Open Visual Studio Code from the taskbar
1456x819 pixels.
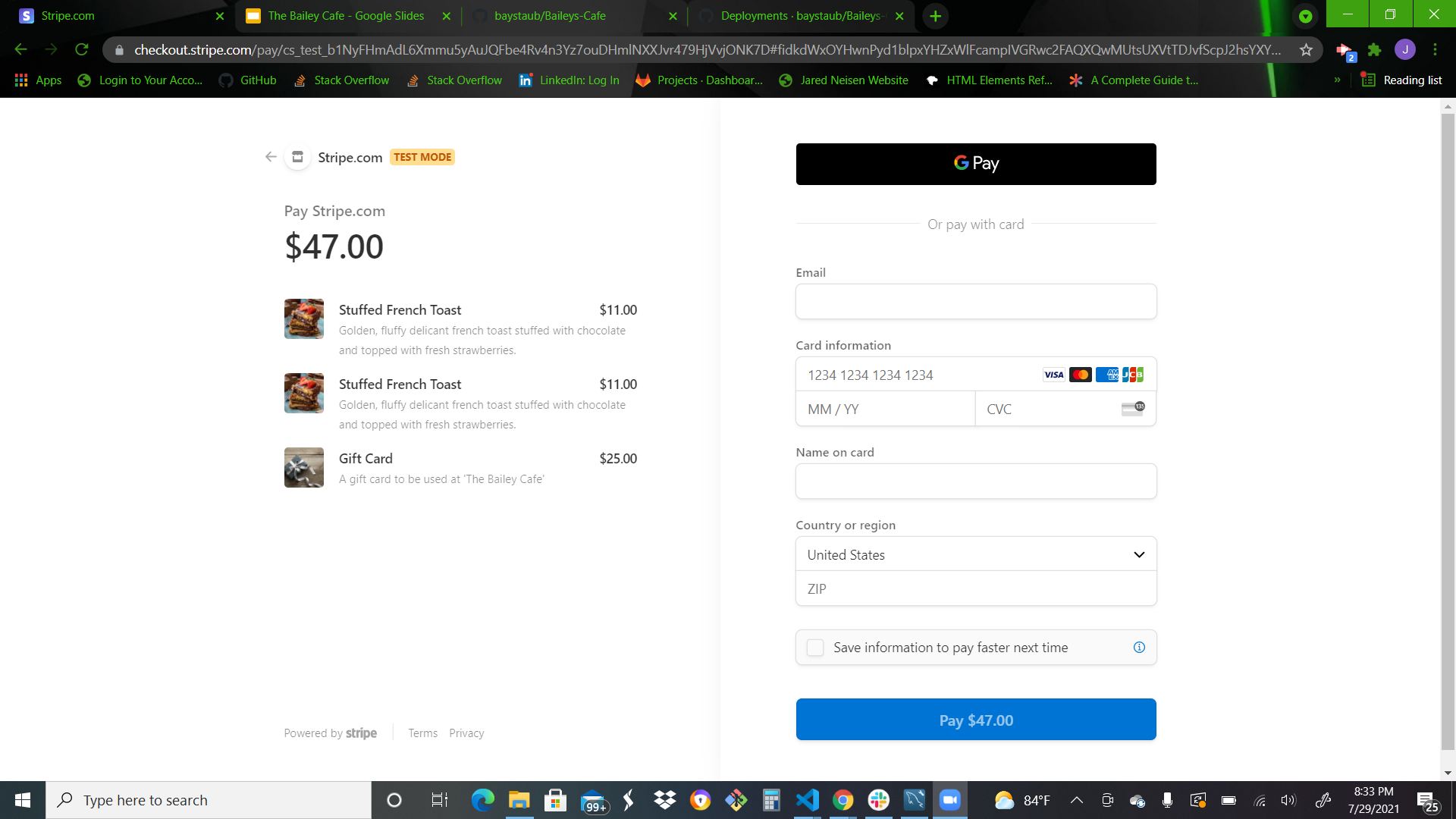pyautogui.click(x=808, y=800)
